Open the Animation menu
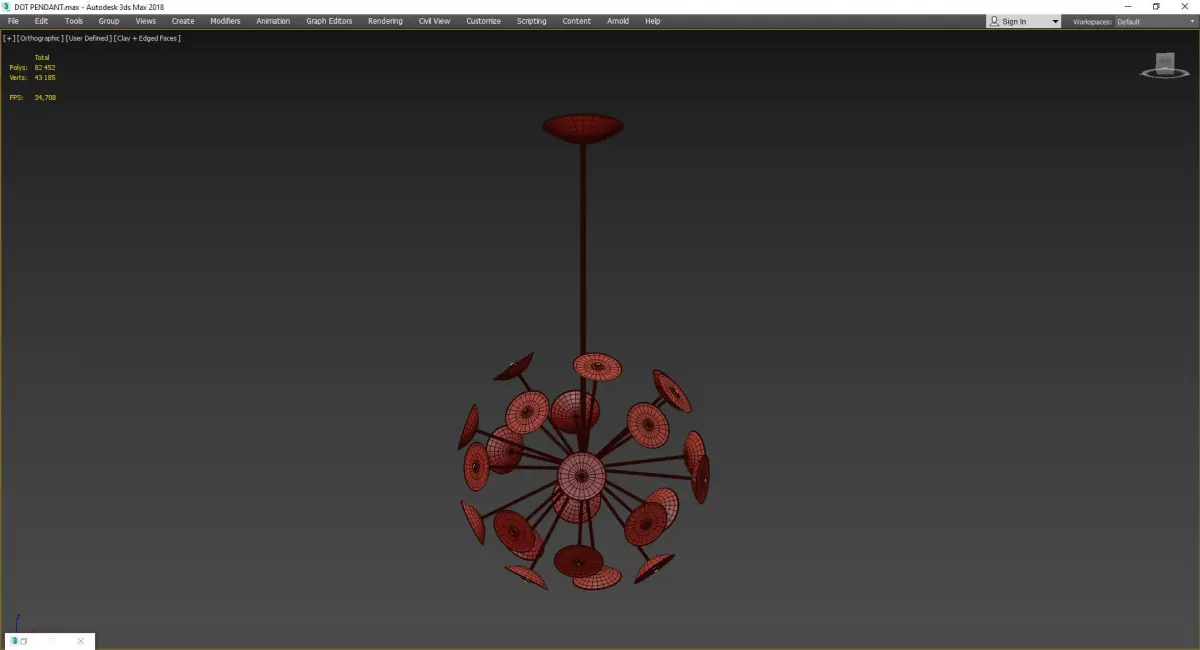 pyautogui.click(x=273, y=21)
